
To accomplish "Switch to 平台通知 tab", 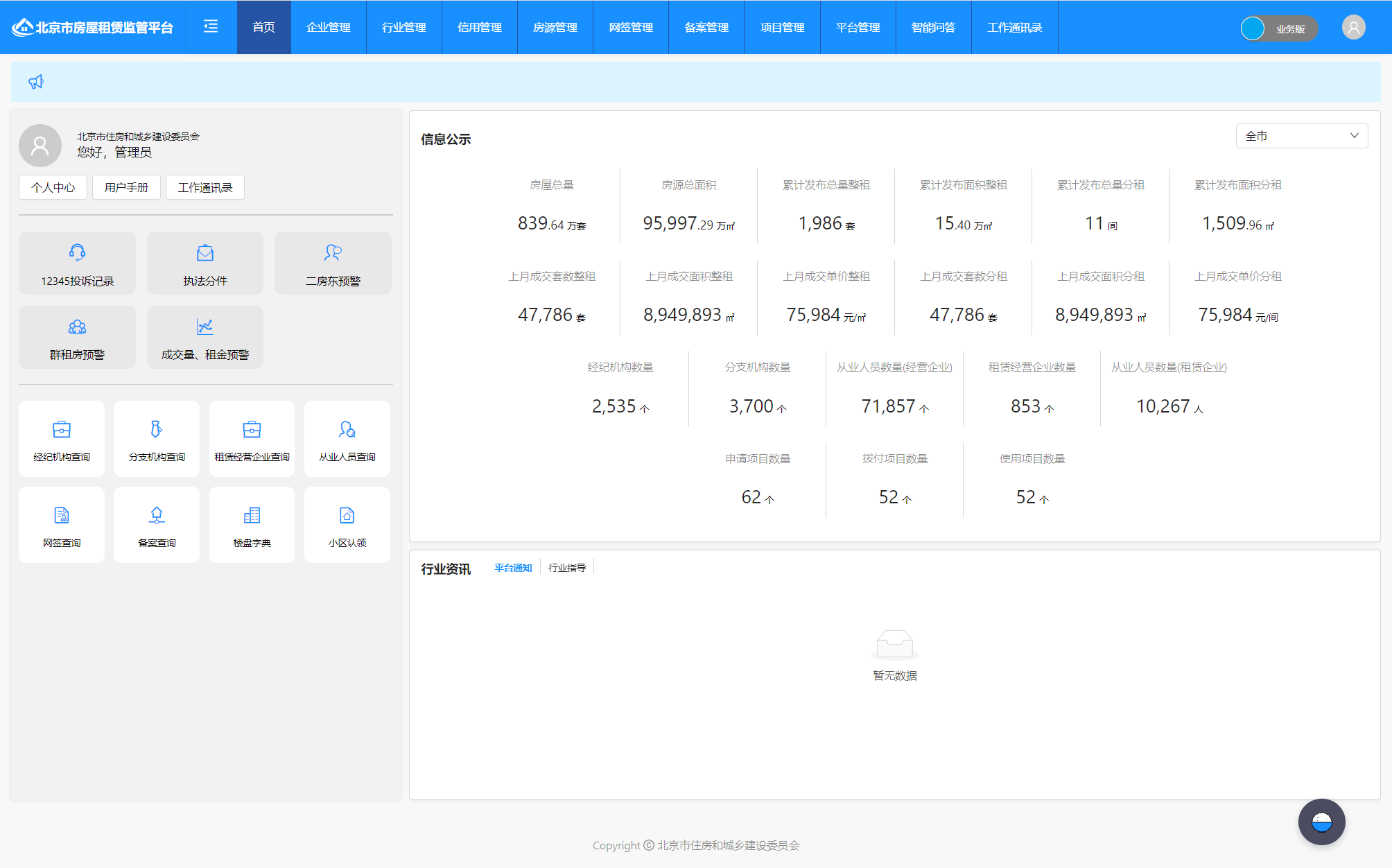I will pyautogui.click(x=513, y=568).
